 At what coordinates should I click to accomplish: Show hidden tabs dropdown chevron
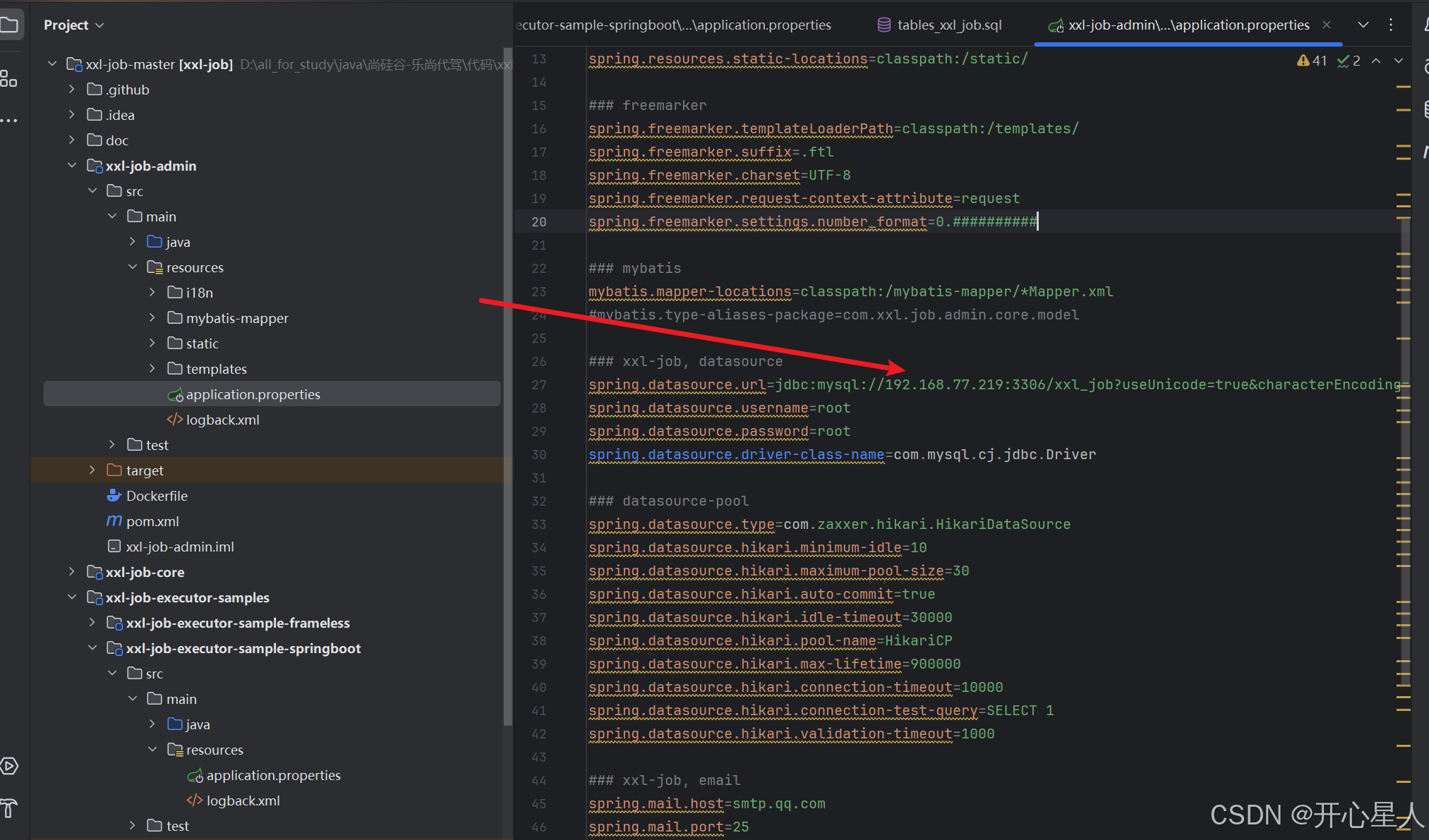click(x=1363, y=25)
